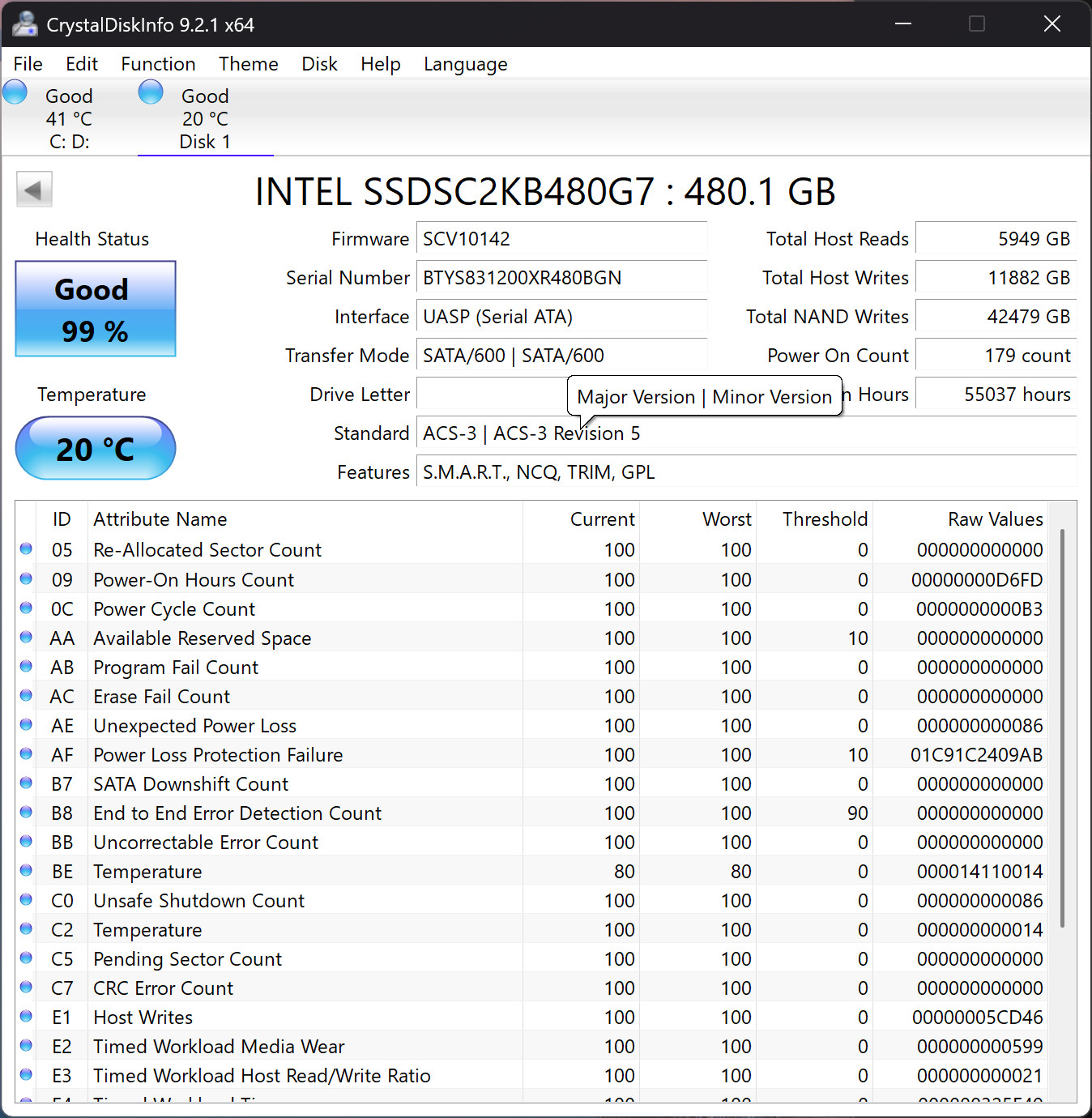Click the Transfer Mode SATA/600 field
Viewport: 1092px width, 1118px height.
tap(561, 356)
